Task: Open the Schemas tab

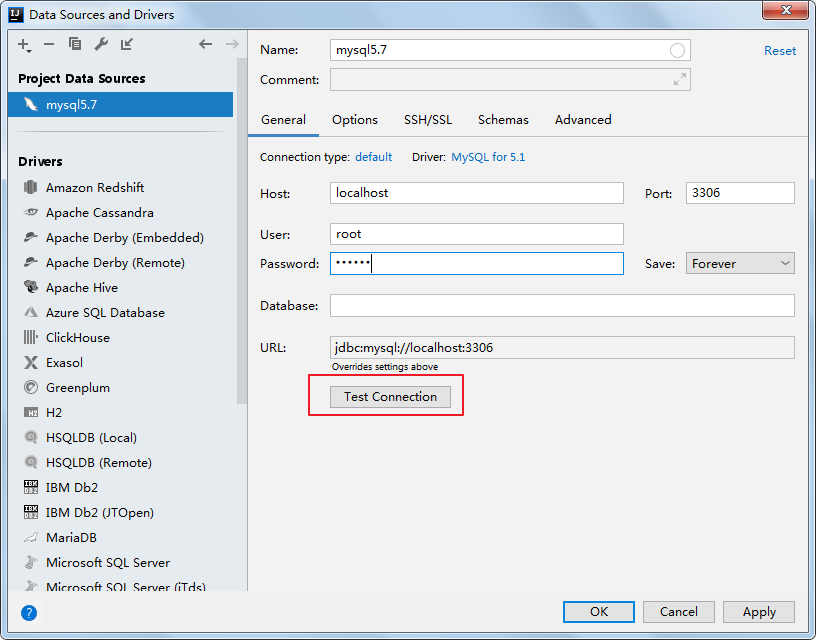Action: click(503, 120)
